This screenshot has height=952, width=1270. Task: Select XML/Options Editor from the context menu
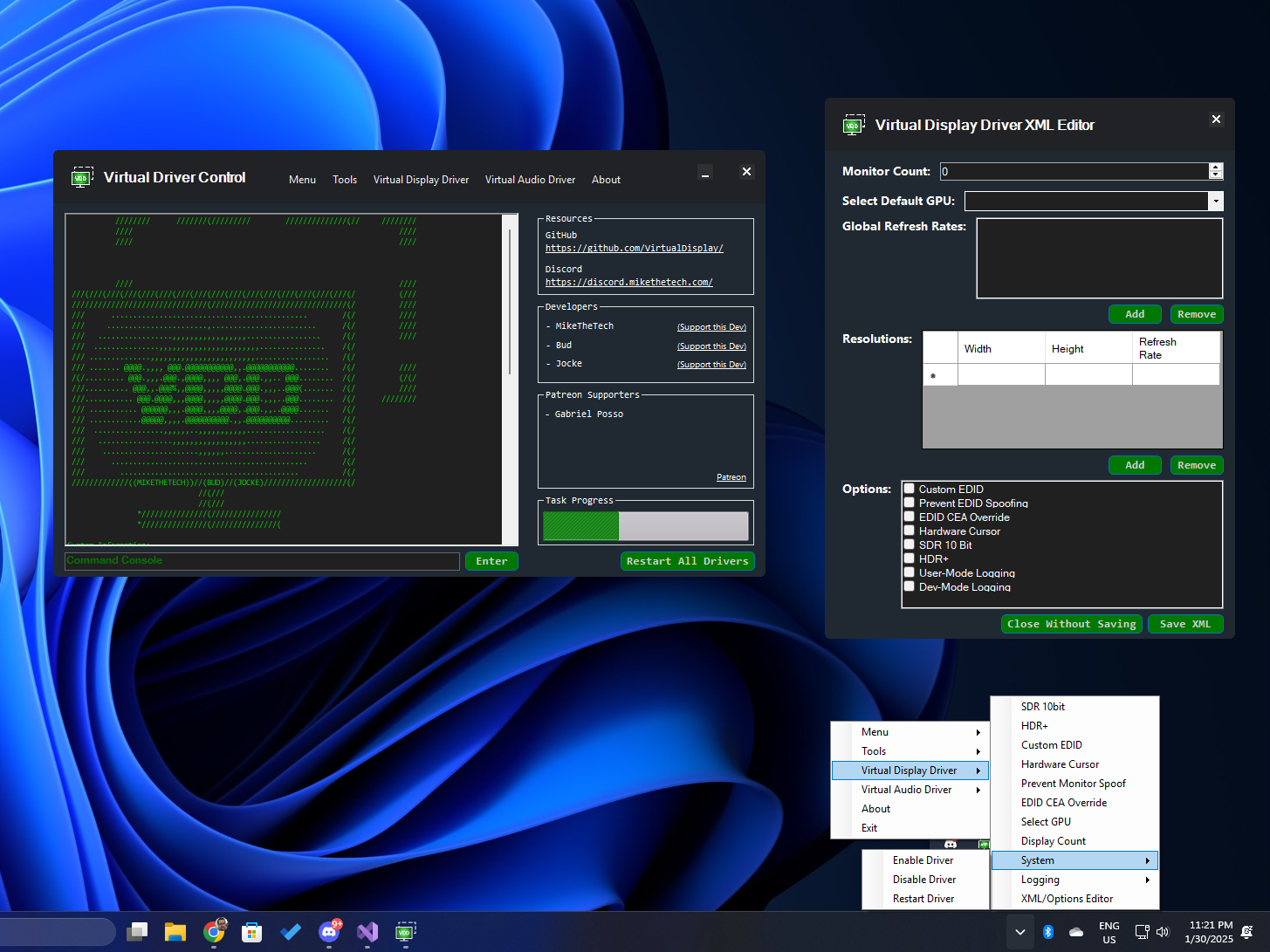[x=1067, y=899]
